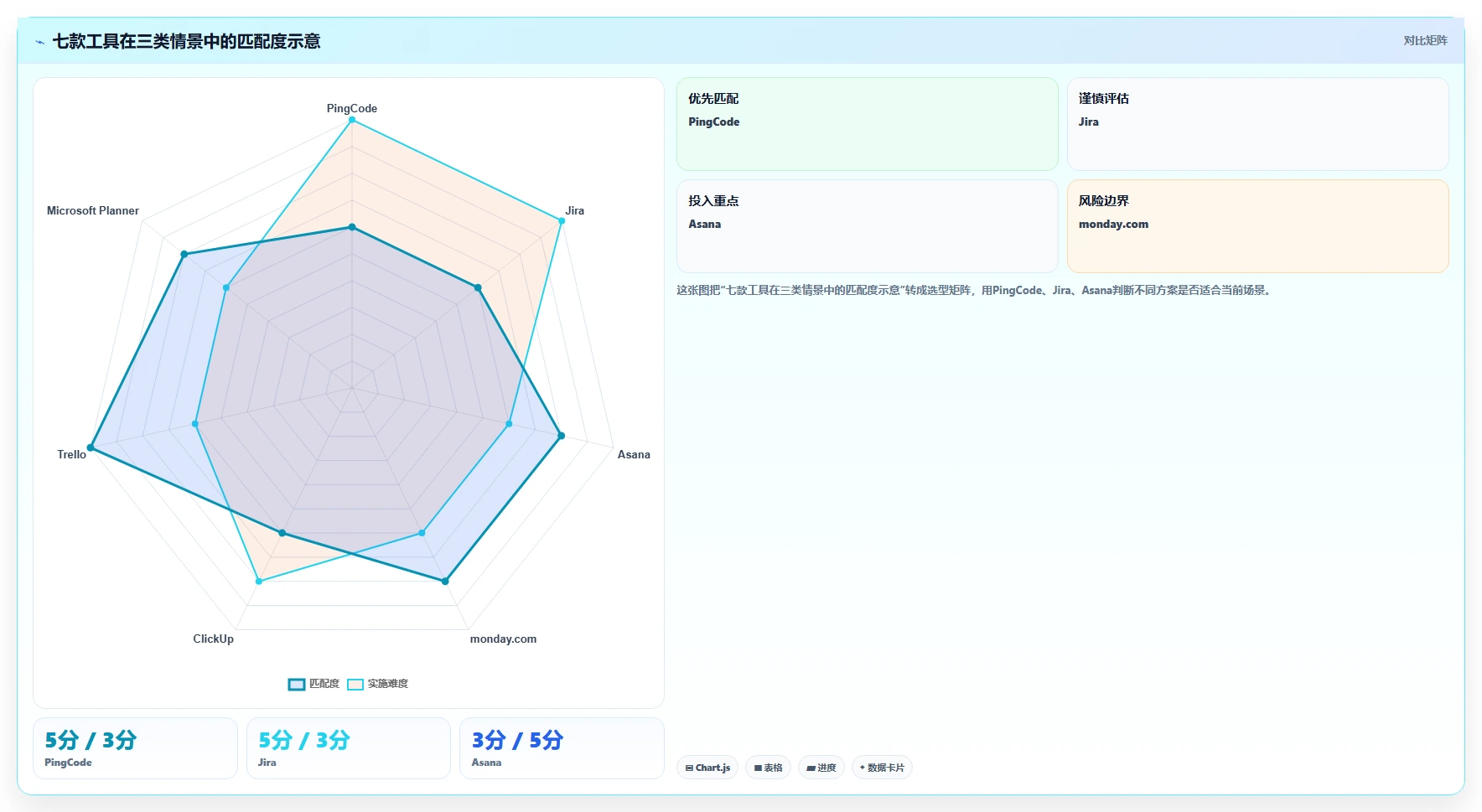Click the 匹配度 data point at Asana

point(562,436)
